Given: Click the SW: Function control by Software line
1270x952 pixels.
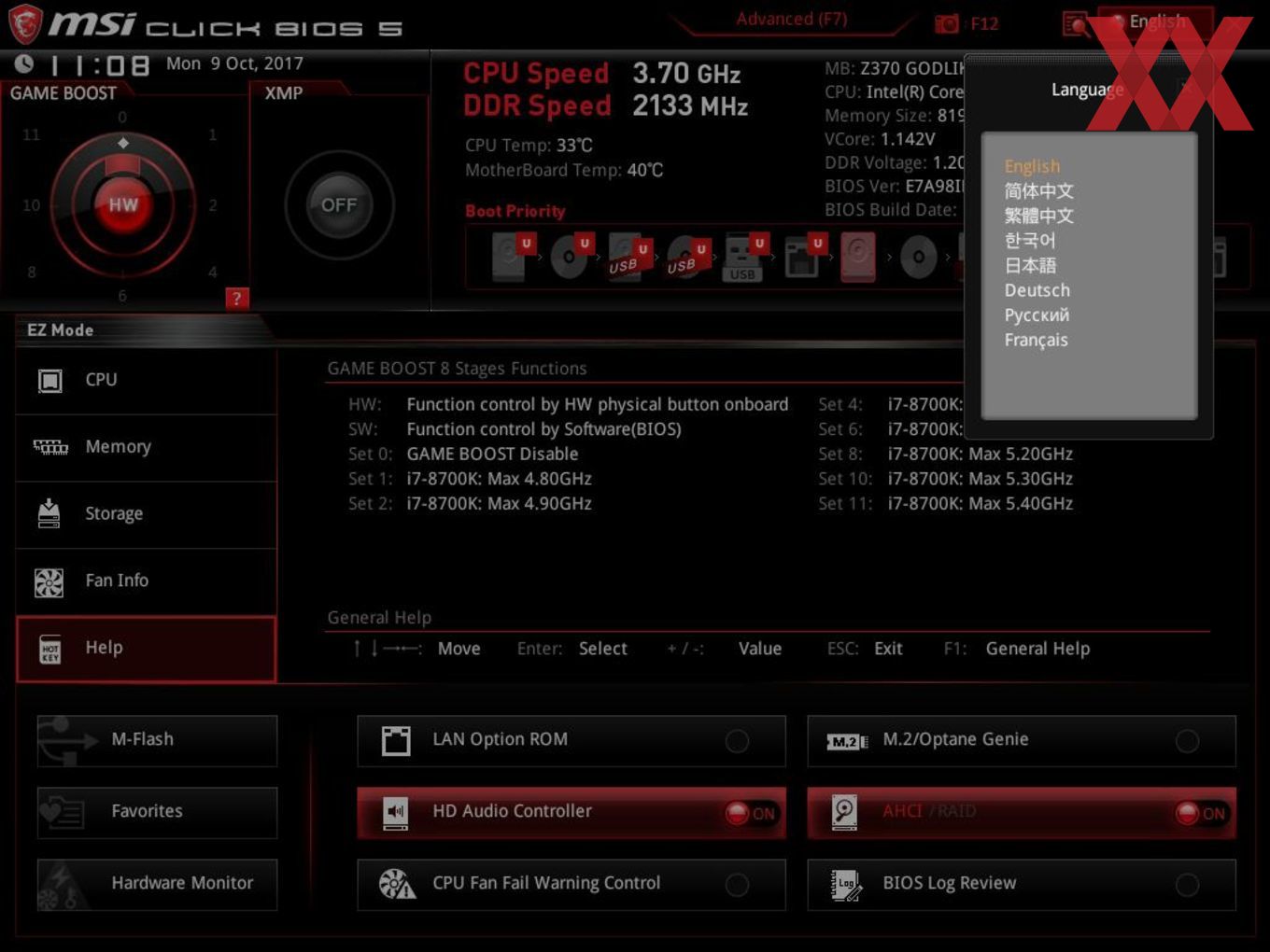Looking at the screenshot, I should (x=515, y=429).
